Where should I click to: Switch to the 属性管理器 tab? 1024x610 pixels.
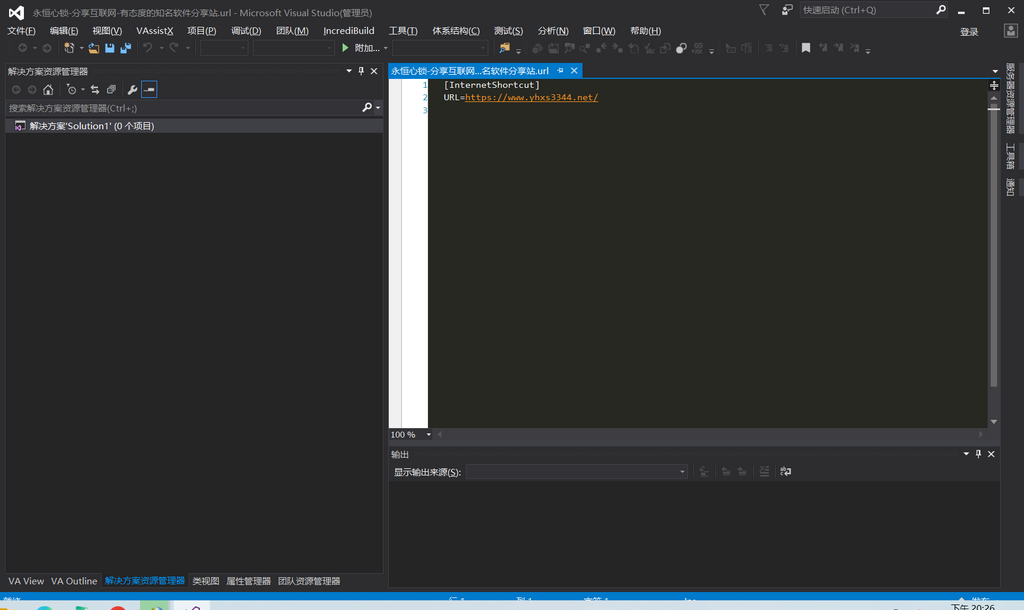(248, 581)
